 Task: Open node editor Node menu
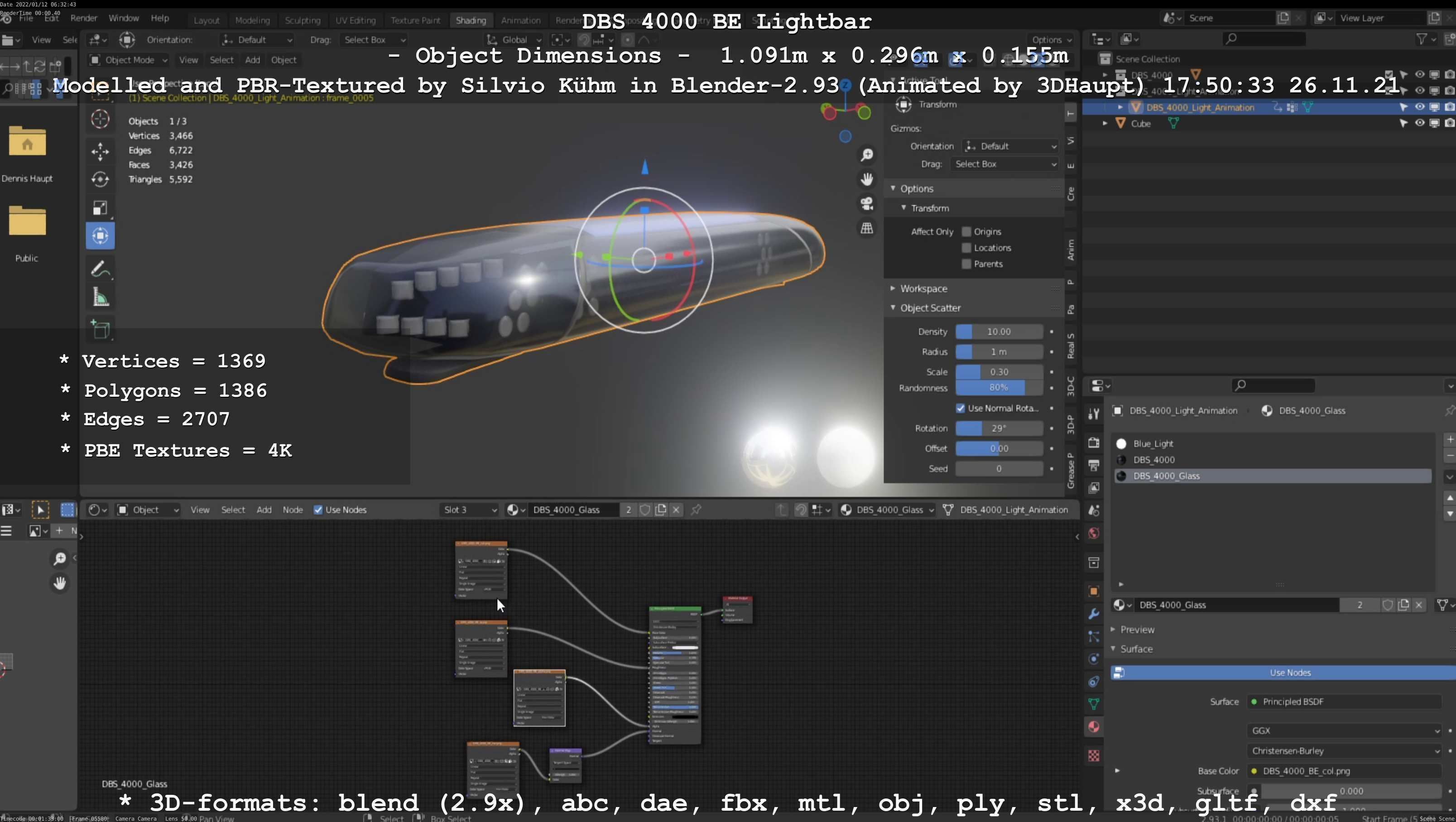pos(292,510)
